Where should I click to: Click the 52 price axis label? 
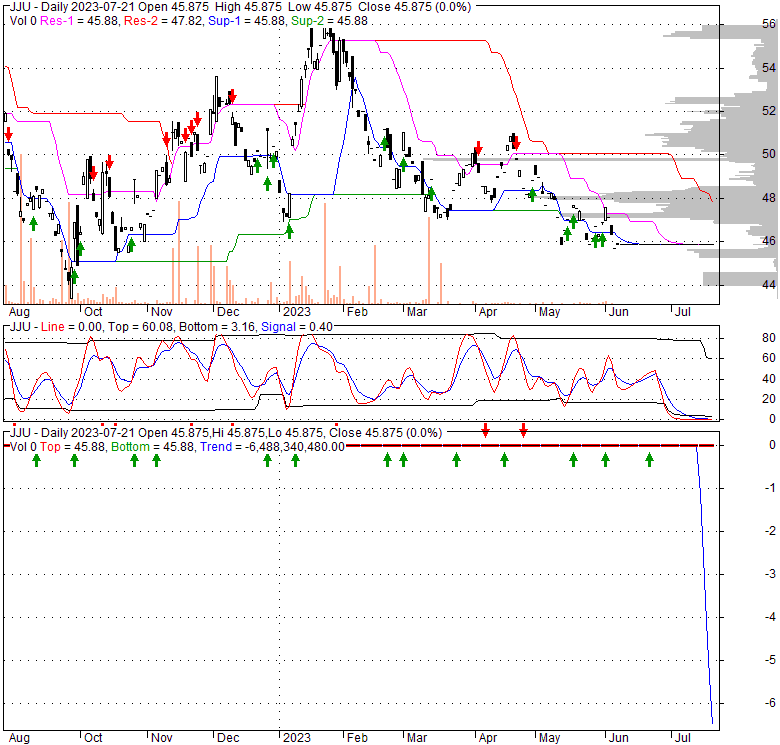point(769,110)
